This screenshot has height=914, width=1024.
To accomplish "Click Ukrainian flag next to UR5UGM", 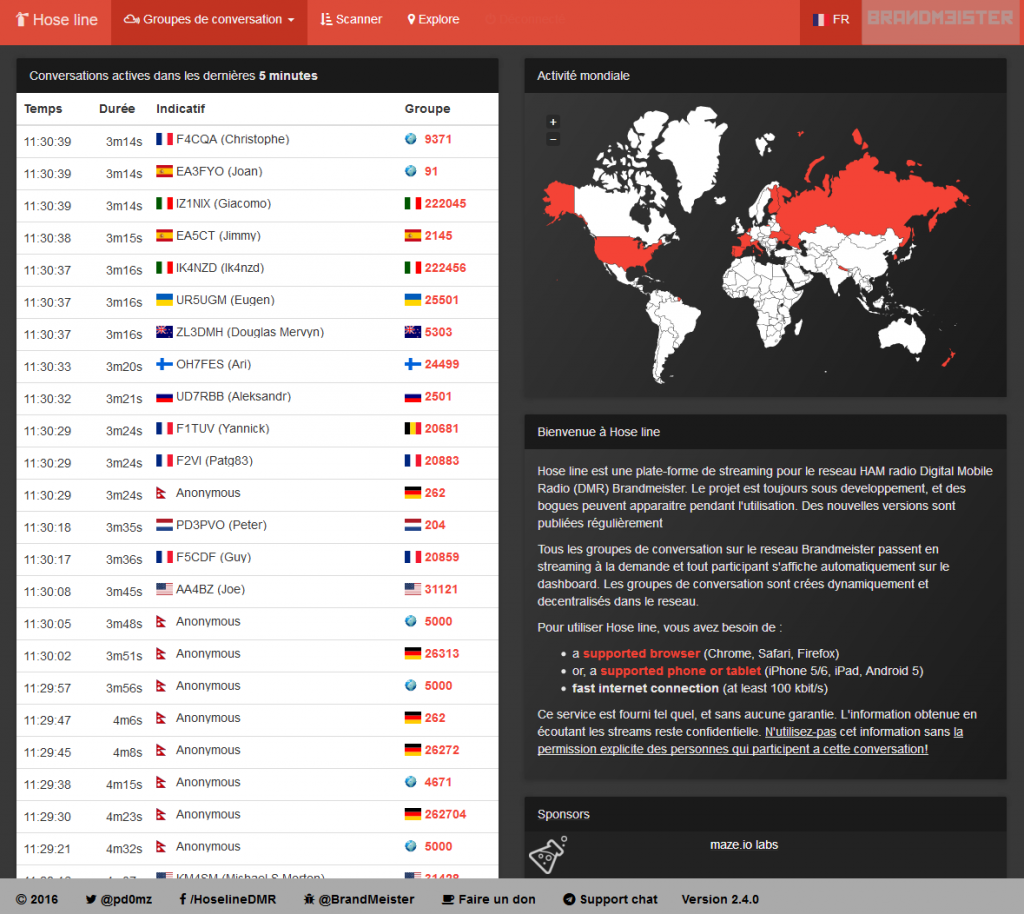I will click(165, 300).
